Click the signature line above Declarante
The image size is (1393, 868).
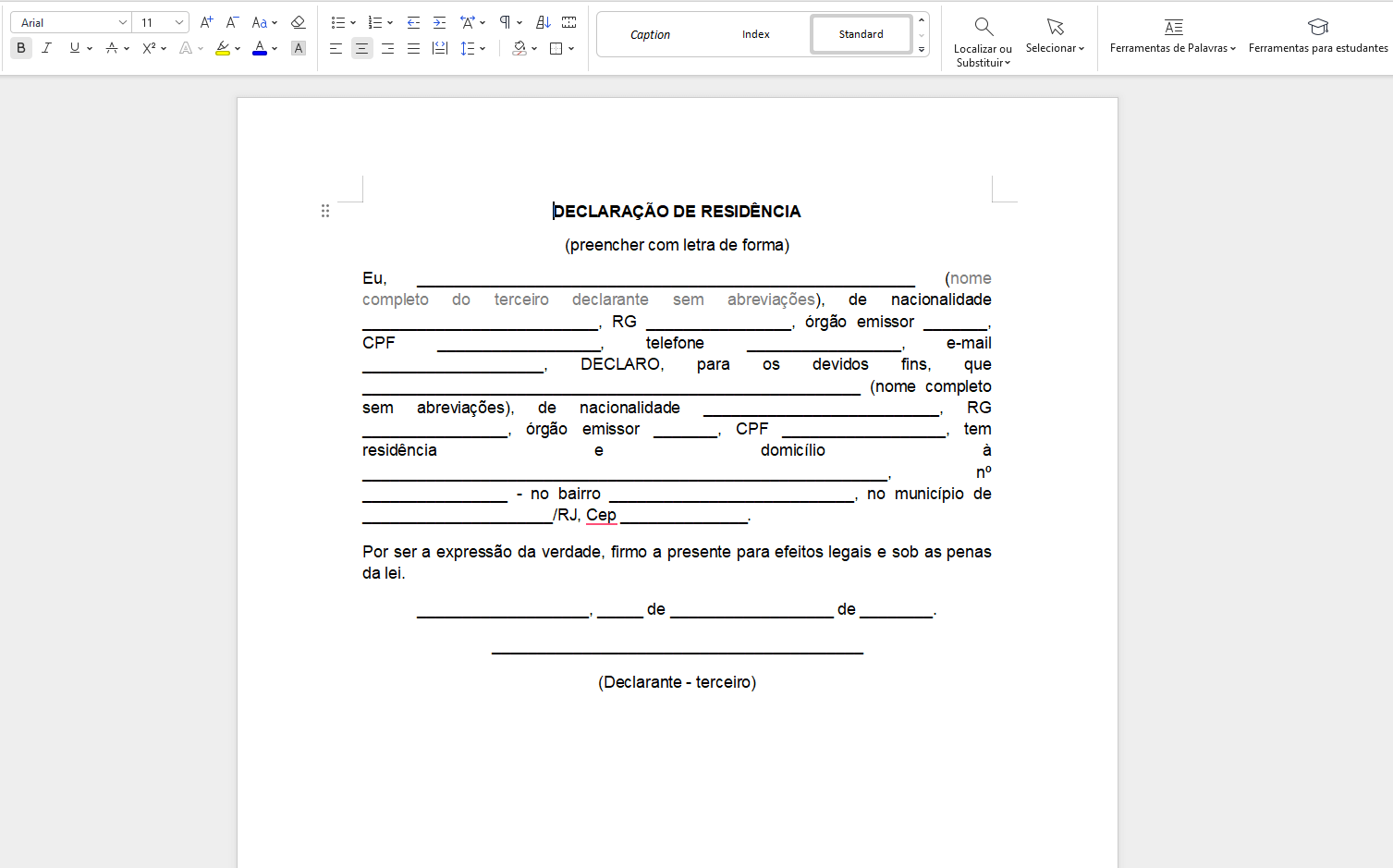tap(678, 652)
